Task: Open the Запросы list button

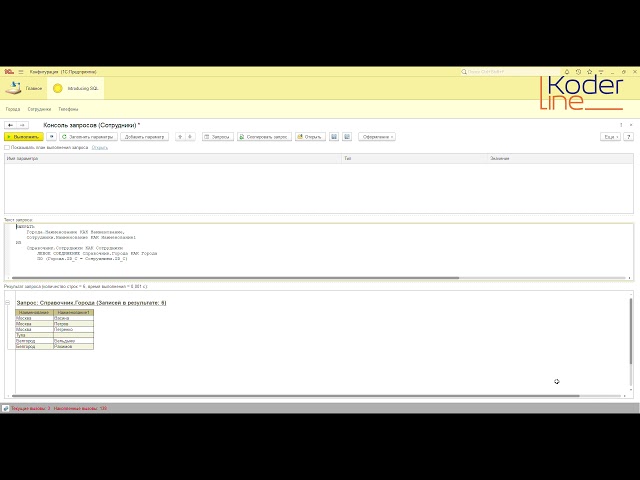Action: [218, 137]
